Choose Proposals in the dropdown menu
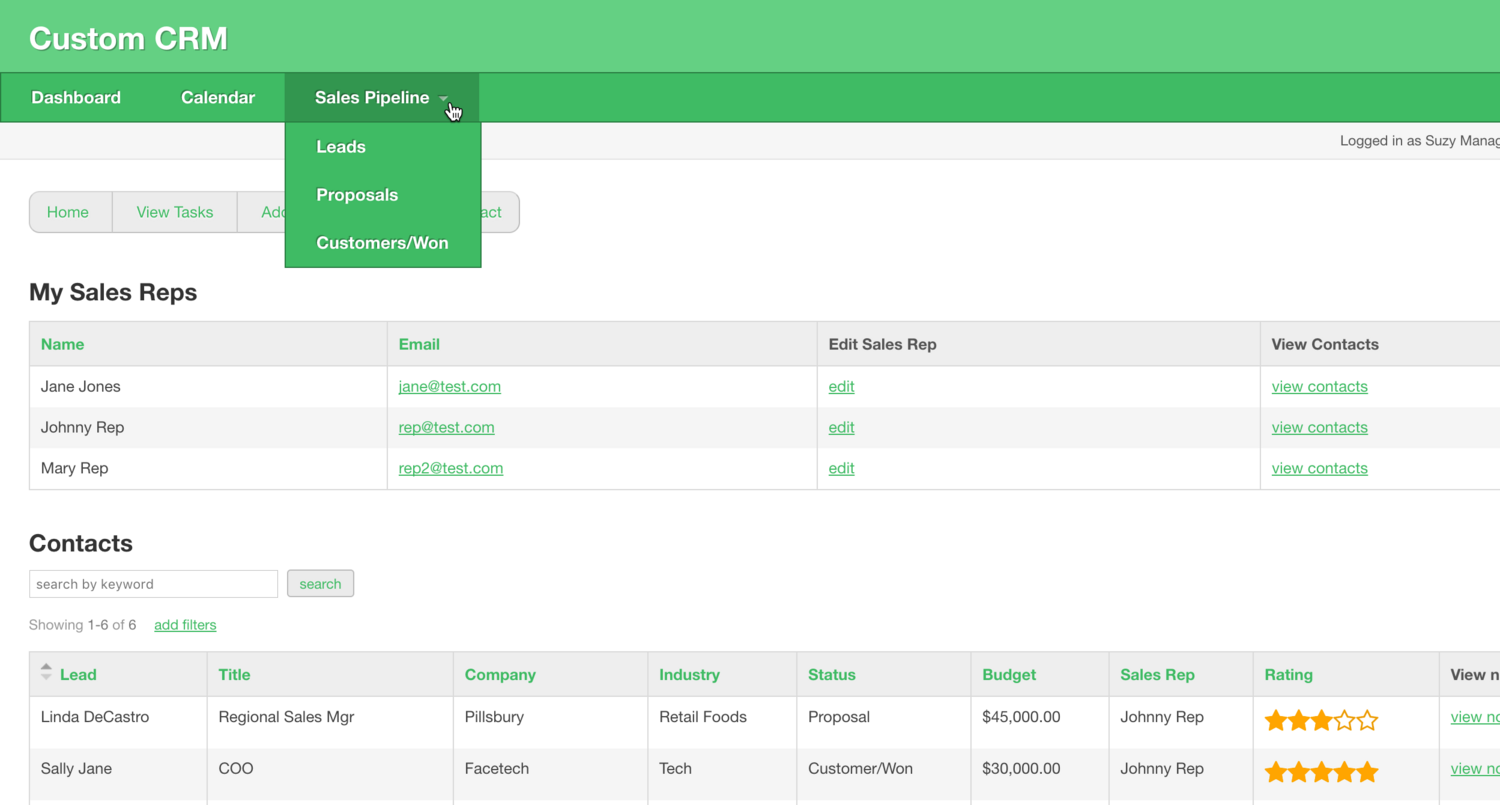The image size is (1500, 805). (357, 195)
